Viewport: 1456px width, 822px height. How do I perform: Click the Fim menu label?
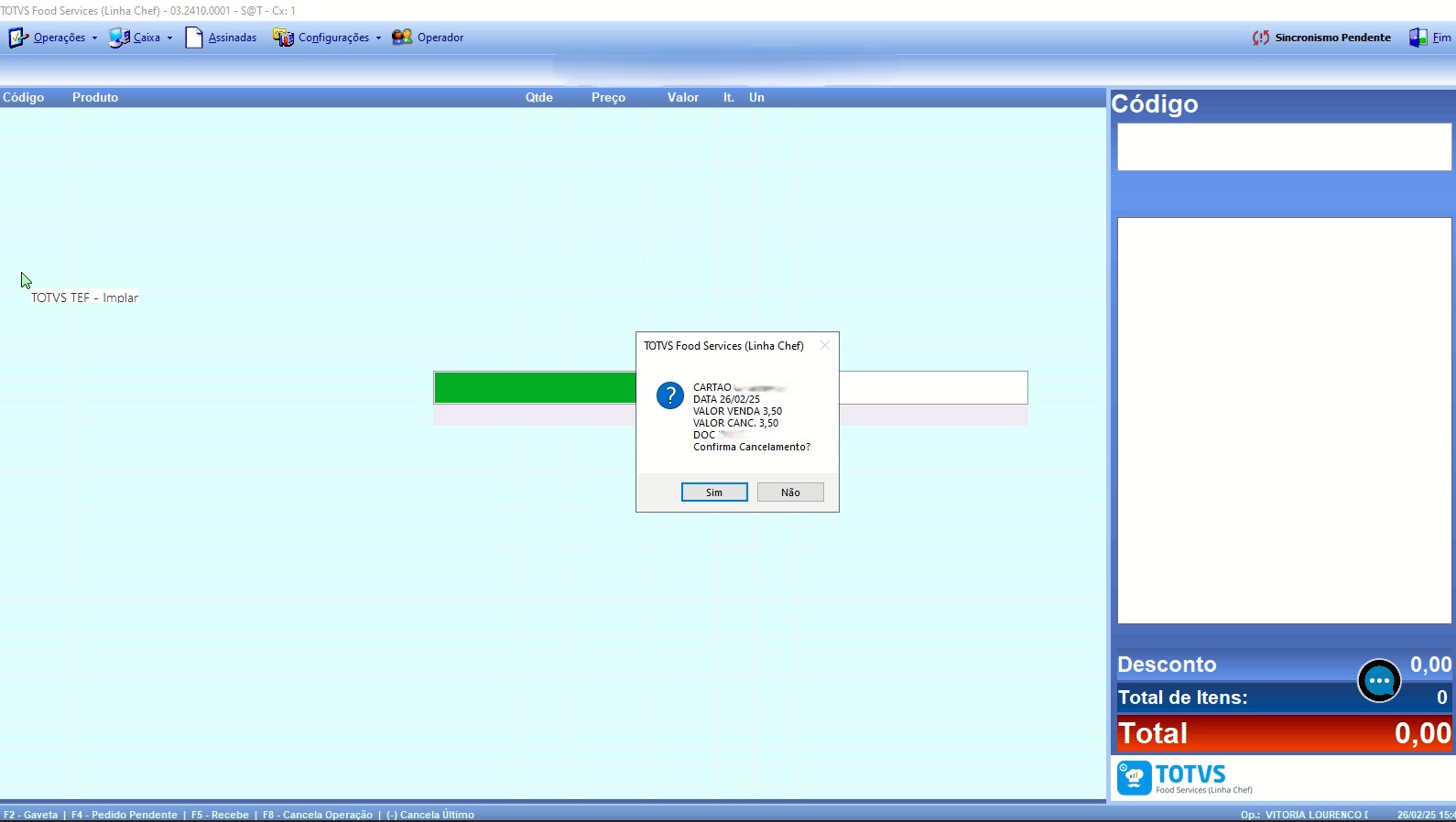point(1441,38)
